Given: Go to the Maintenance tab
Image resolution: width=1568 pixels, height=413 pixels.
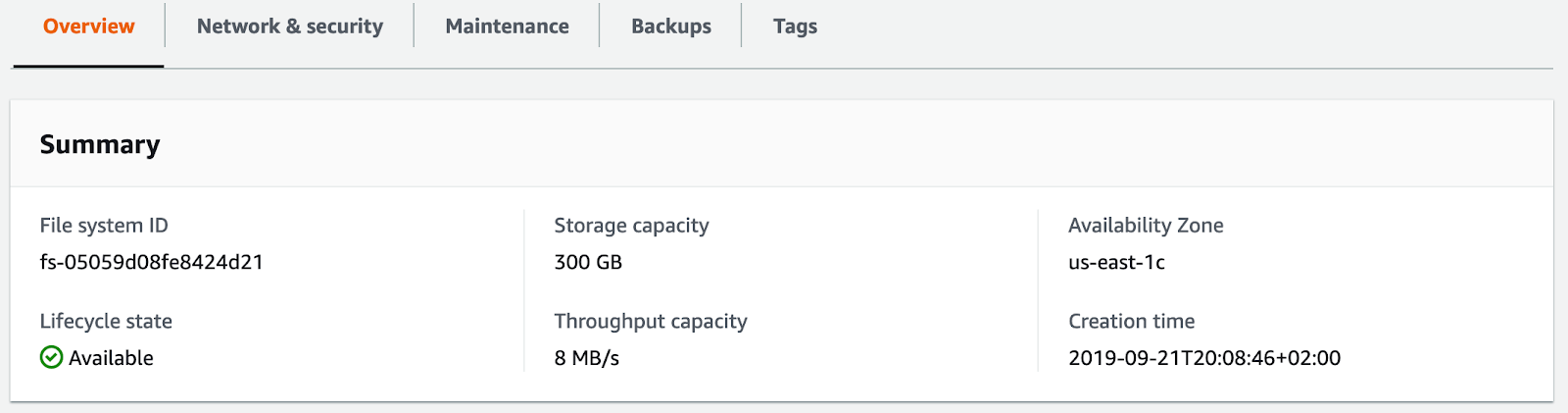Looking at the screenshot, I should click(x=507, y=26).
